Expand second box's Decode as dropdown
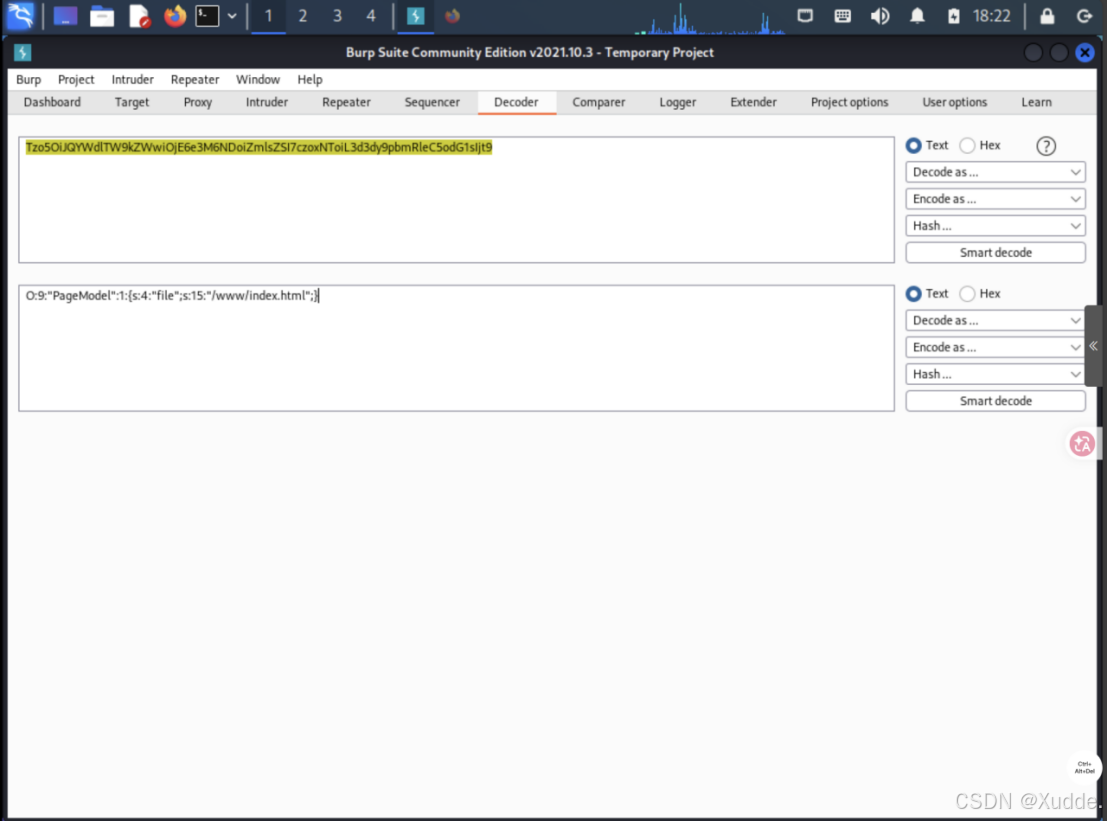The image size is (1108, 821). pyautogui.click(x=996, y=320)
